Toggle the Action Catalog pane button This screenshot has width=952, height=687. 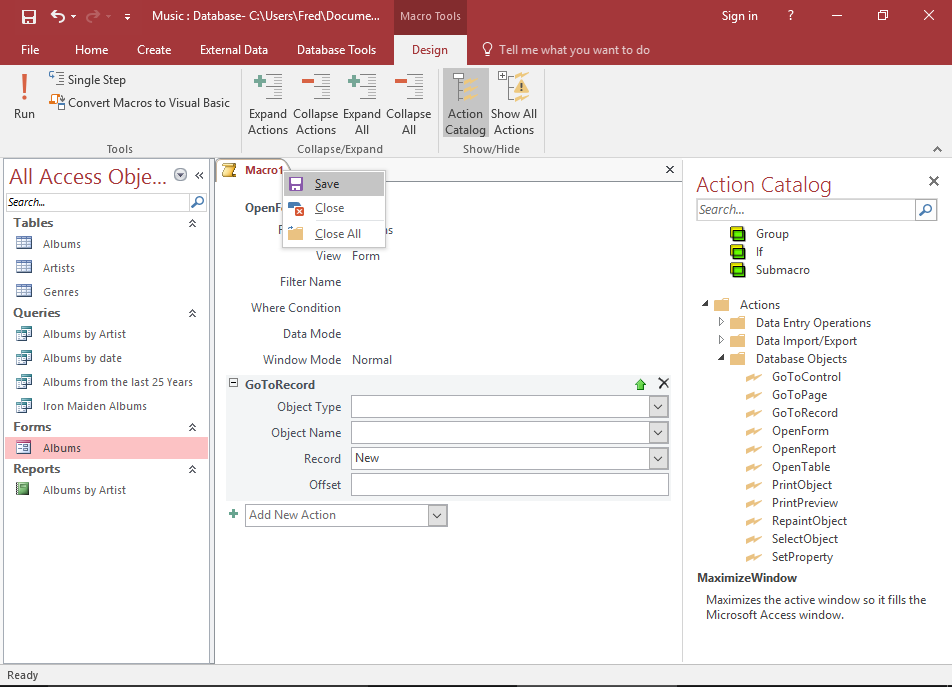tap(466, 103)
